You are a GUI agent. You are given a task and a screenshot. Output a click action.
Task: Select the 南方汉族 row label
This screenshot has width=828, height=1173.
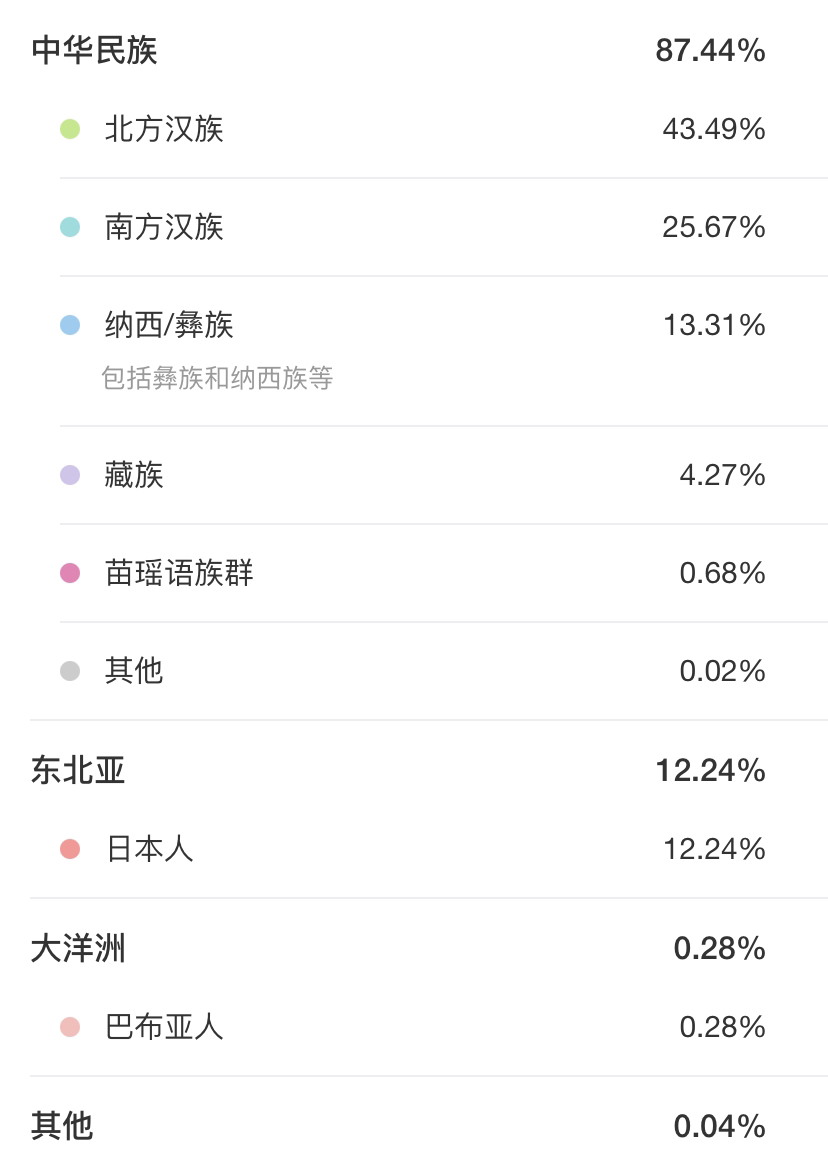tap(165, 227)
